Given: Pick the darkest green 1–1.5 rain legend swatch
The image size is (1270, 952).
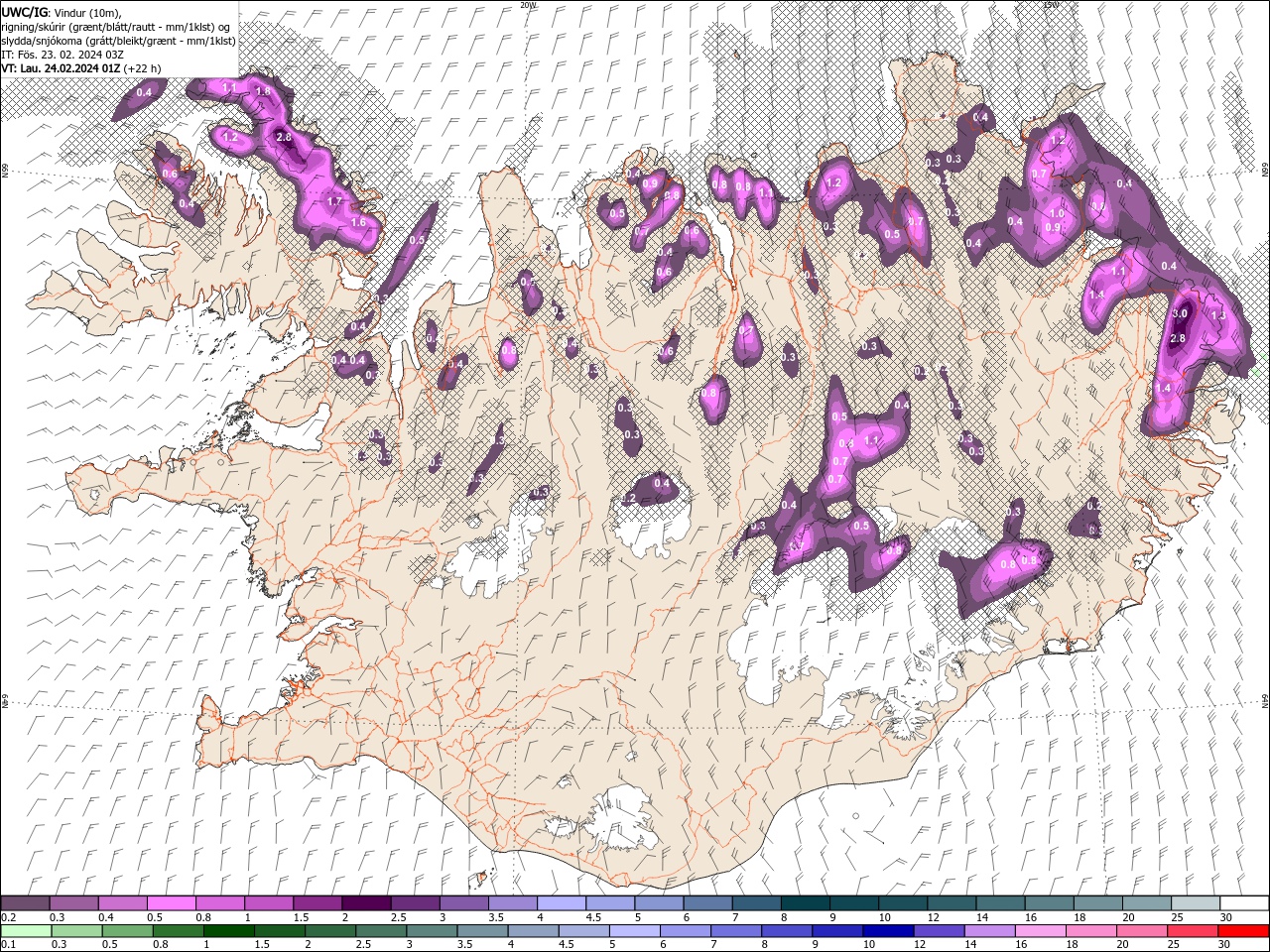Looking at the screenshot, I should point(228,931).
